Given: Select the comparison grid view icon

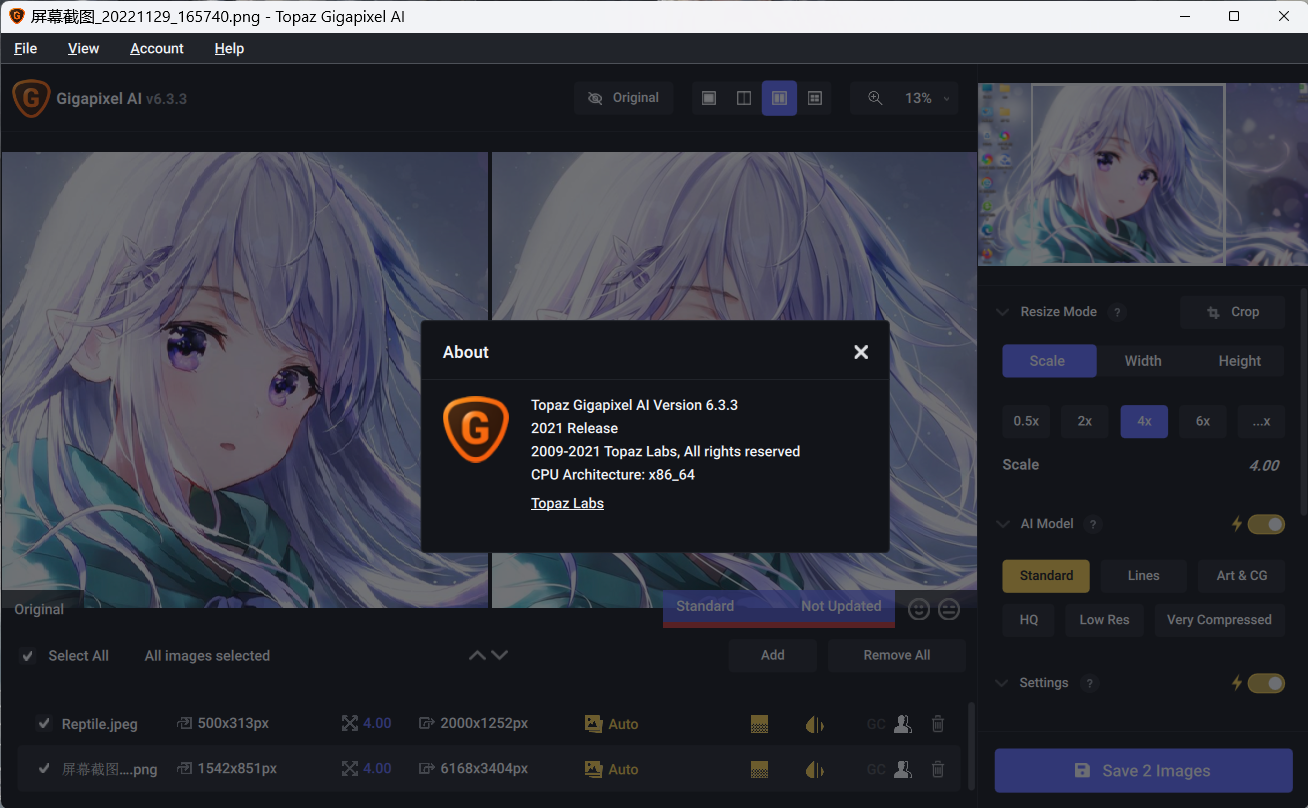Looking at the screenshot, I should coord(815,98).
